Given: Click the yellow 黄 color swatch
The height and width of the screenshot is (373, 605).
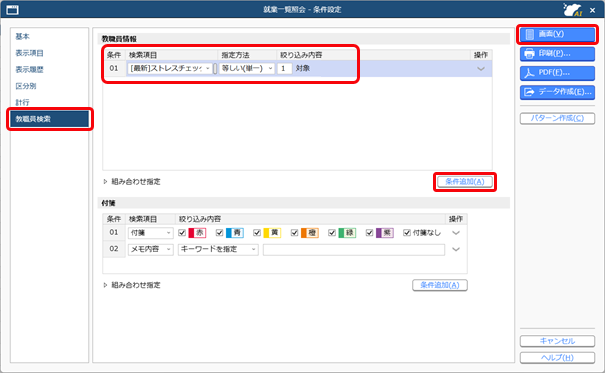Looking at the screenshot, I should pyautogui.click(x=272, y=233).
